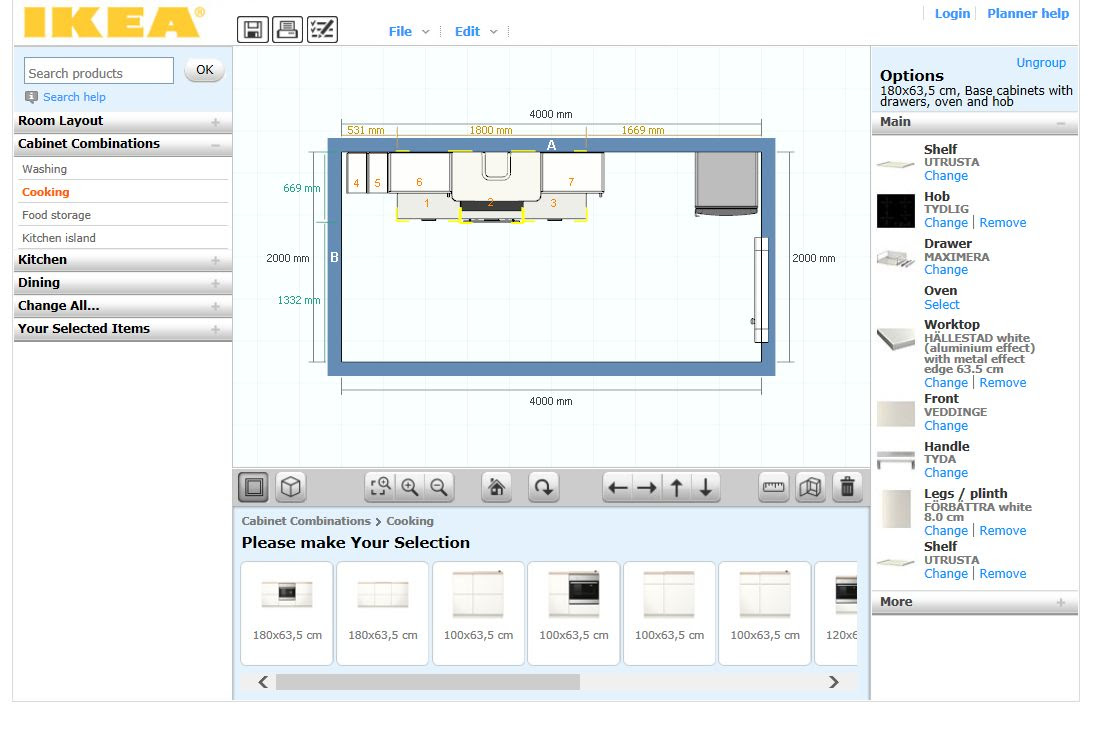Expand the Room Layout section

pos(123,121)
